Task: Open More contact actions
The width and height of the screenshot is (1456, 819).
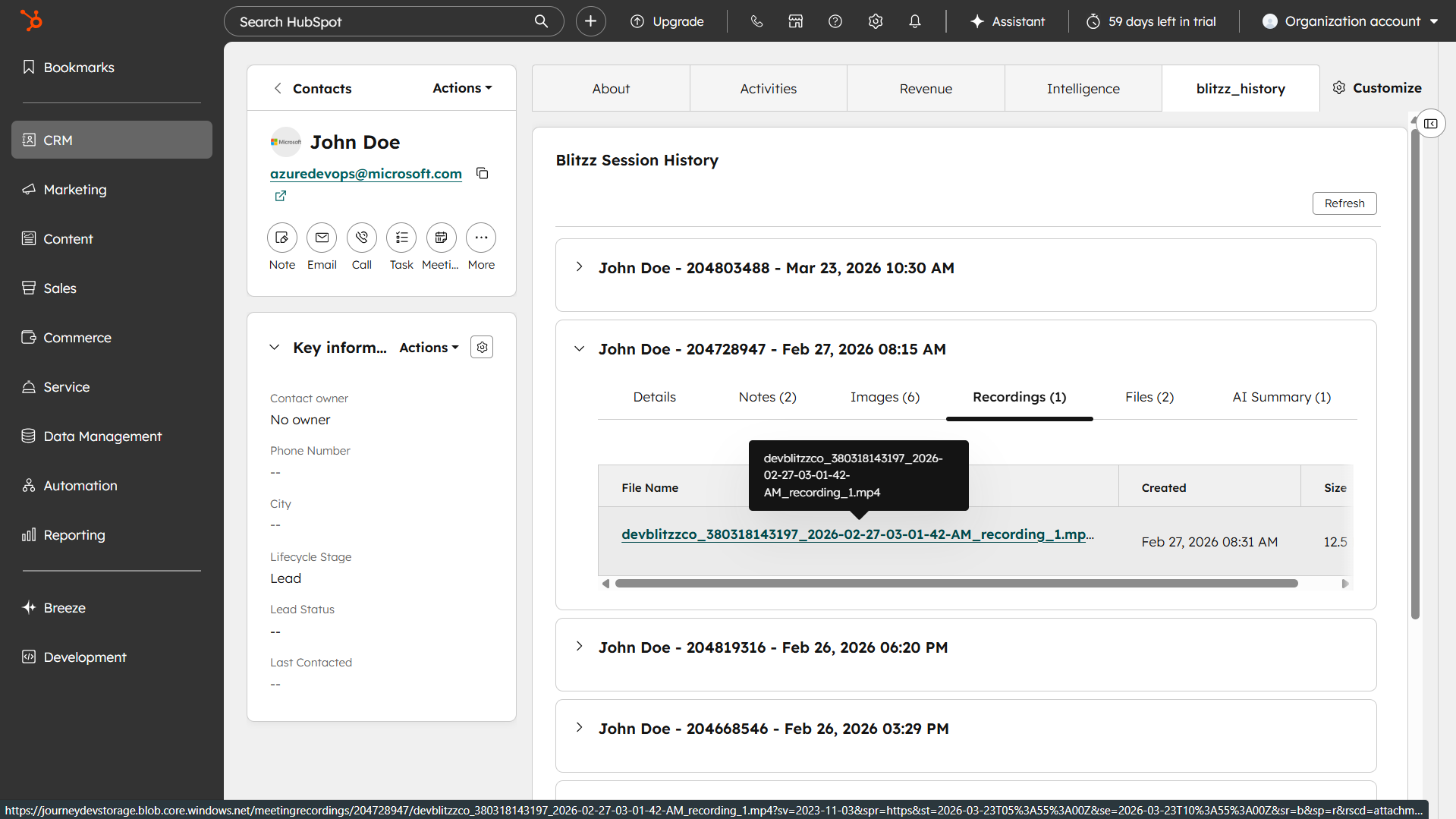Action: point(481,238)
